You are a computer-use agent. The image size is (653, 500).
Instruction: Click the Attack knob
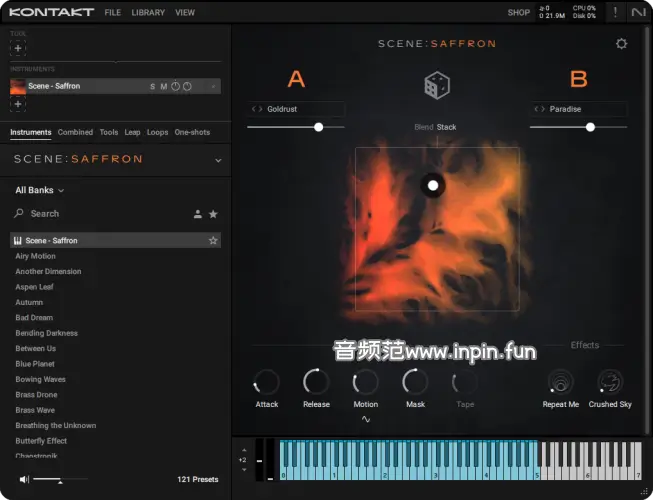point(266,382)
